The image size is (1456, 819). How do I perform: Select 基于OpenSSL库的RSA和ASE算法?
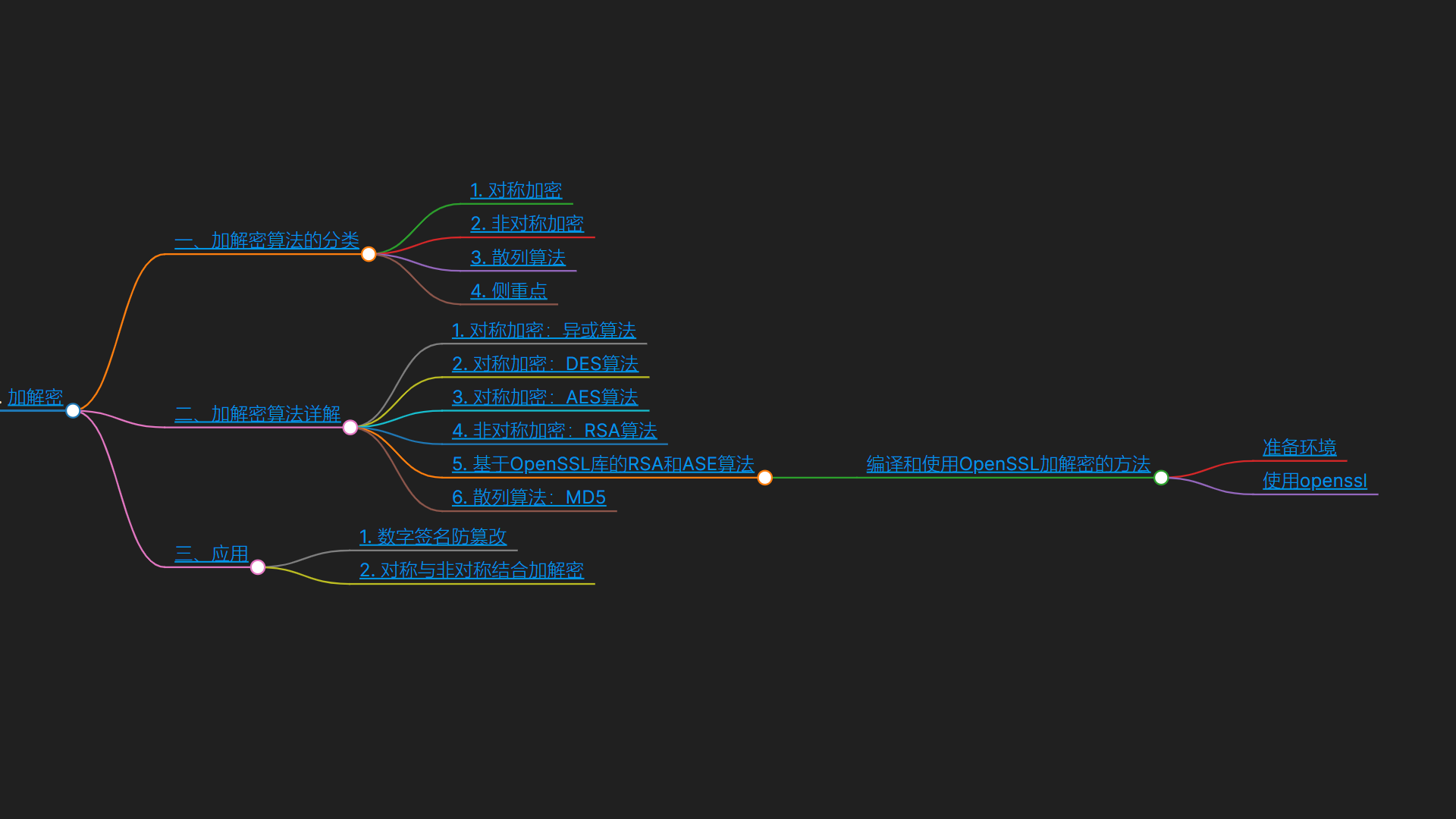coord(603,463)
